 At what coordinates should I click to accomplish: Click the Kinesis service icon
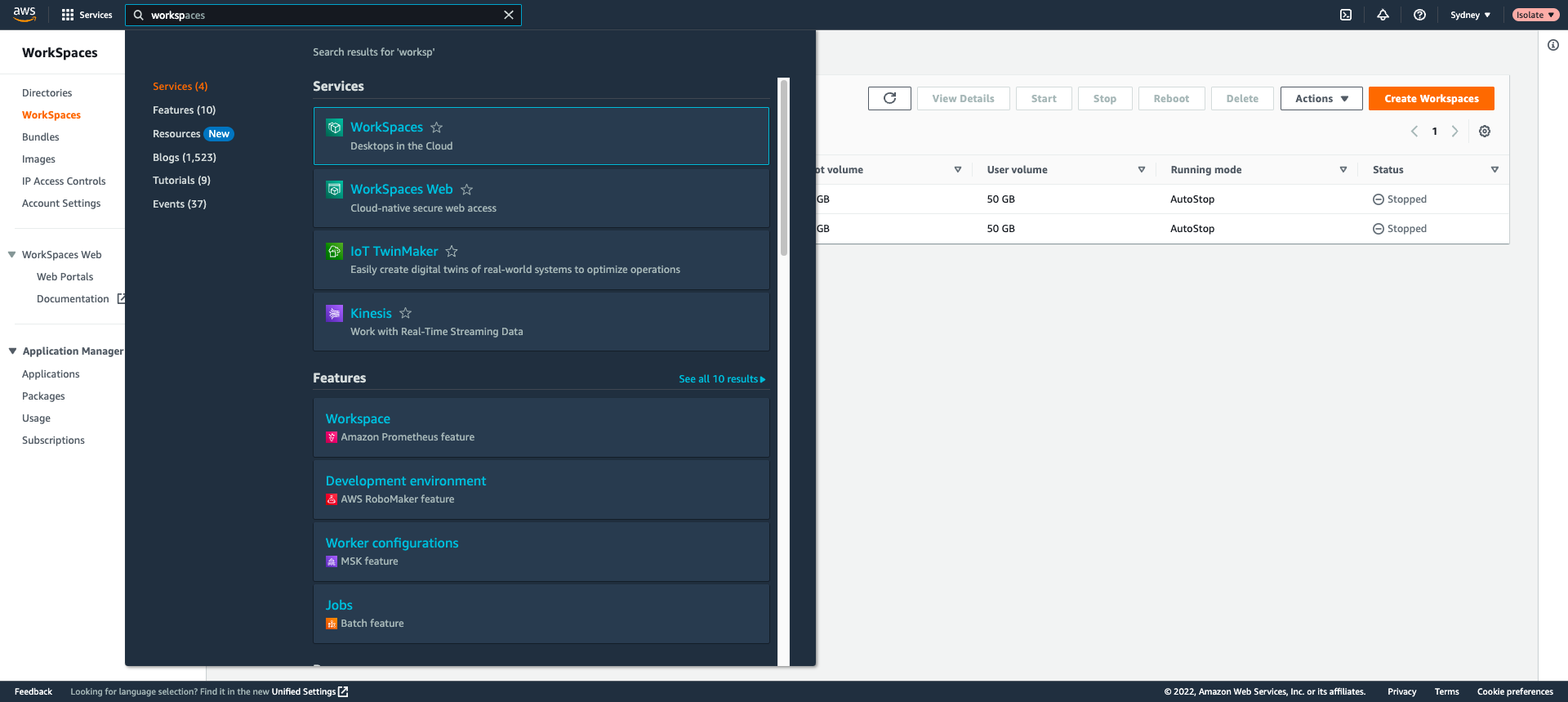(335, 314)
